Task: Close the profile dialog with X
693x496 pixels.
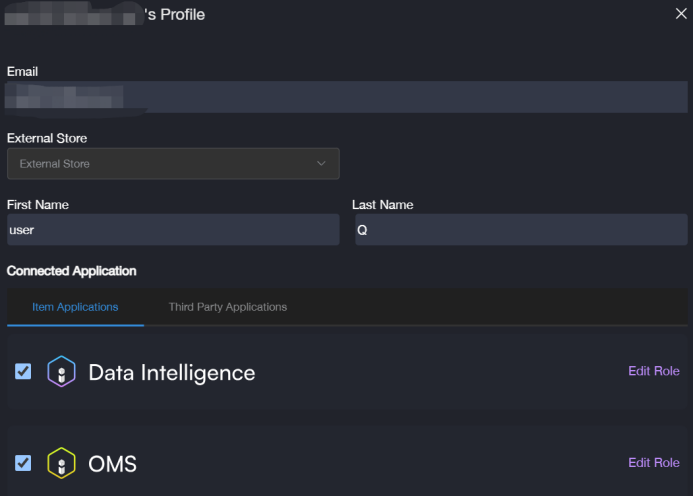Action: pyautogui.click(x=681, y=13)
